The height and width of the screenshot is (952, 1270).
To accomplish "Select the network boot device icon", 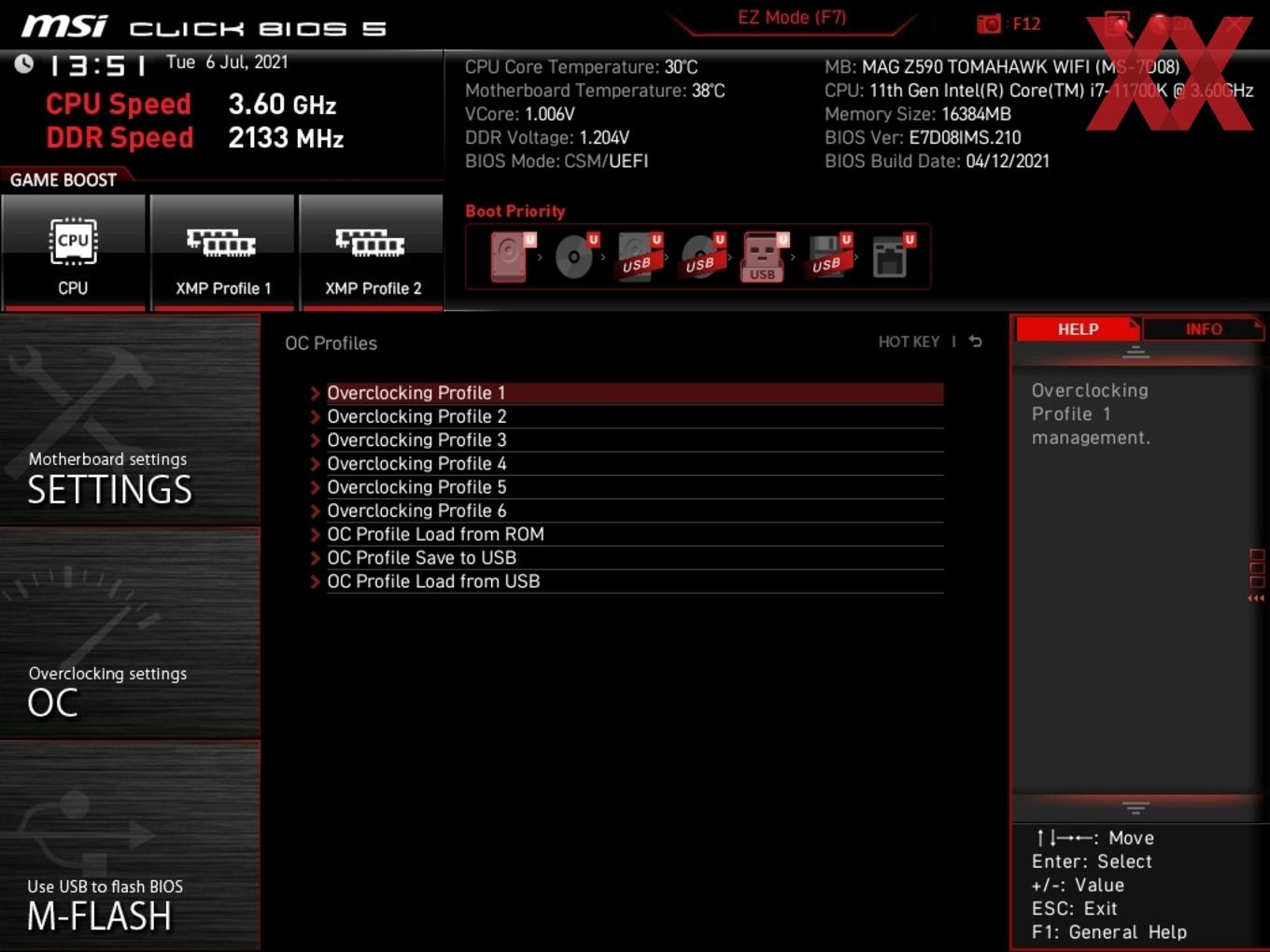I will [893, 257].
